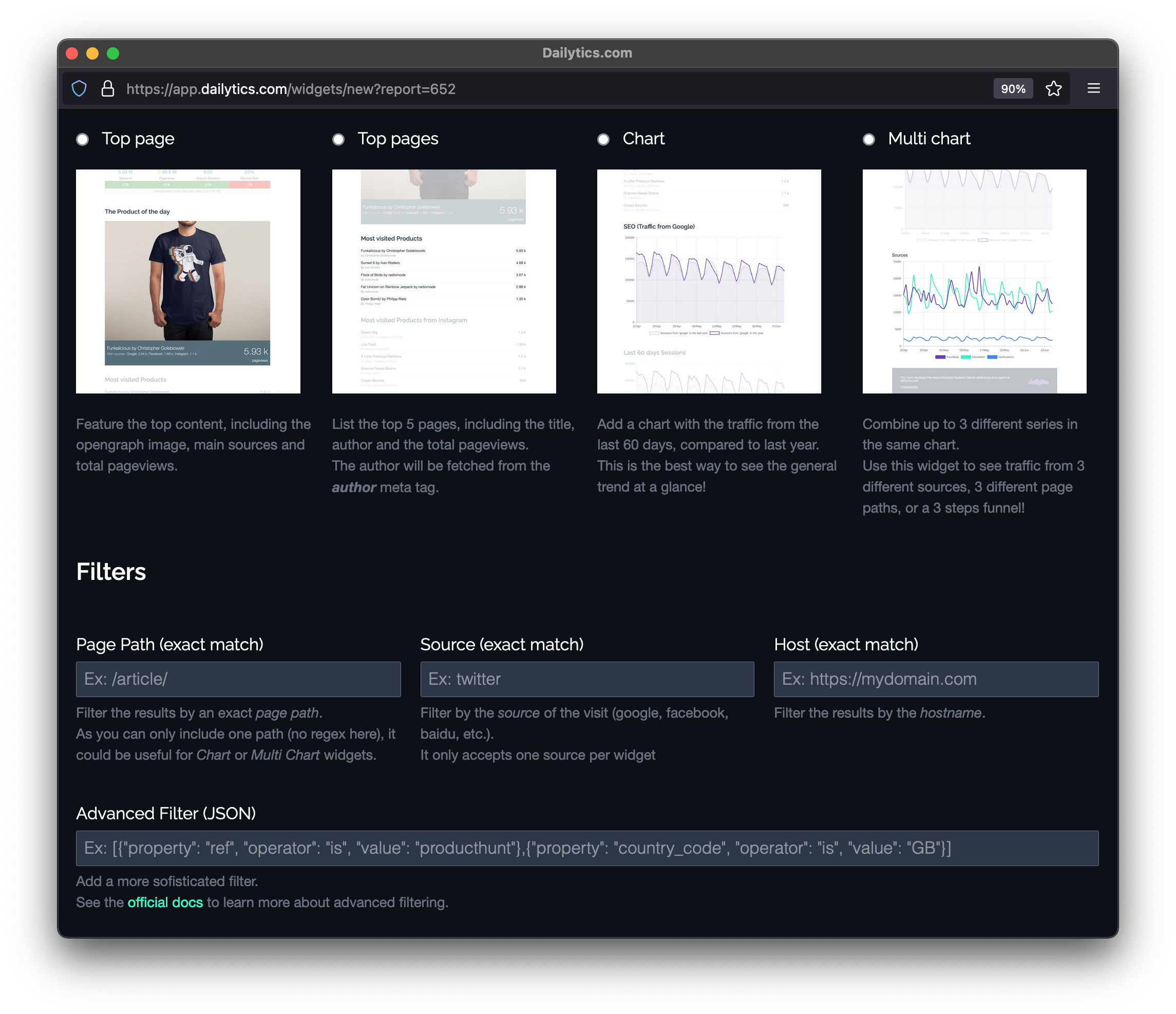
Task: Choose the Chart widget radio button
Action: [x=603, y=139]
